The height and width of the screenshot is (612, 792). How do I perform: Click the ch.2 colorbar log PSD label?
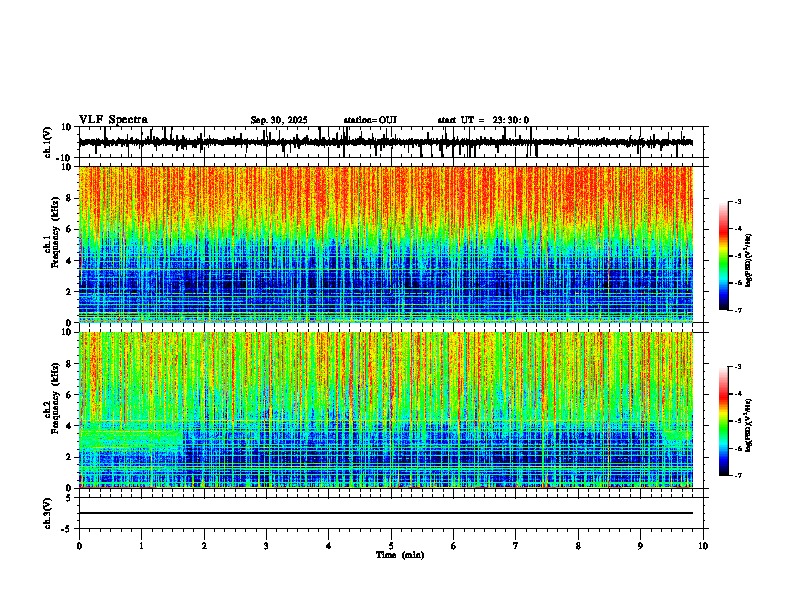tap(749, 425)
